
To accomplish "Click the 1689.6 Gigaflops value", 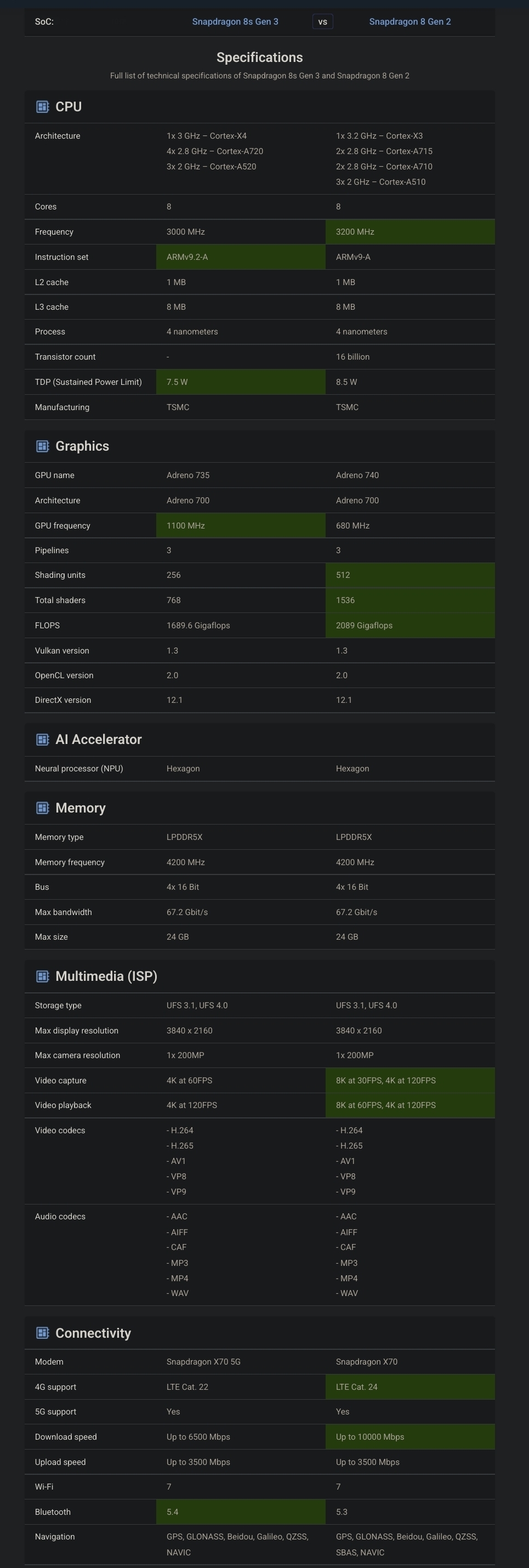I will (x=198, y=625).
